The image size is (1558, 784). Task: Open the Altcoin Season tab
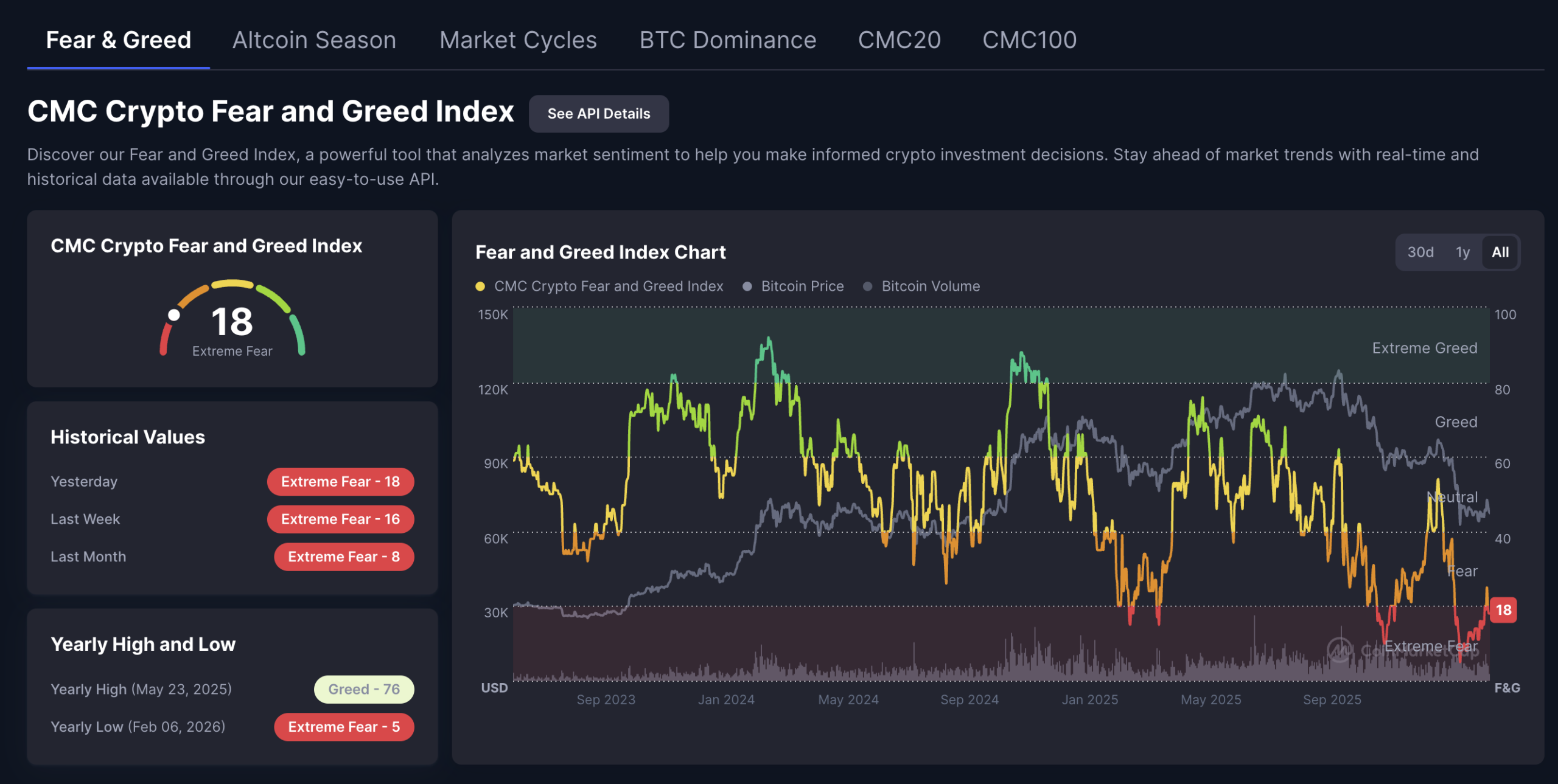tap(314, 40)
